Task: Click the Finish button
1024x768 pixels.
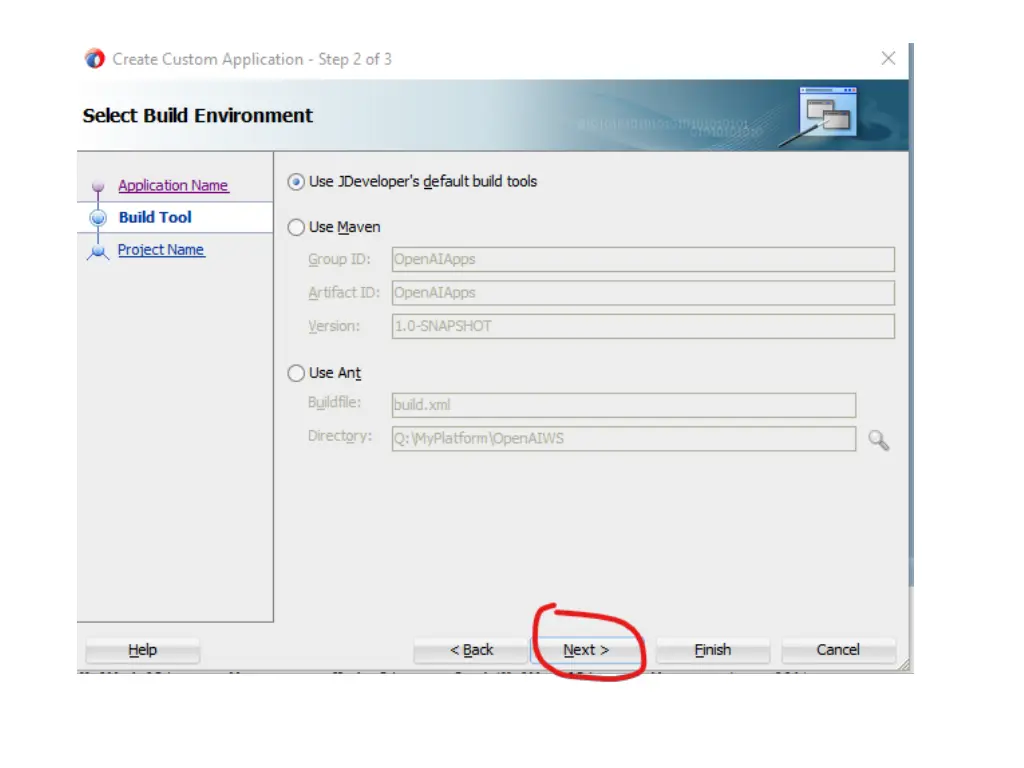Action: coord(712,650)
